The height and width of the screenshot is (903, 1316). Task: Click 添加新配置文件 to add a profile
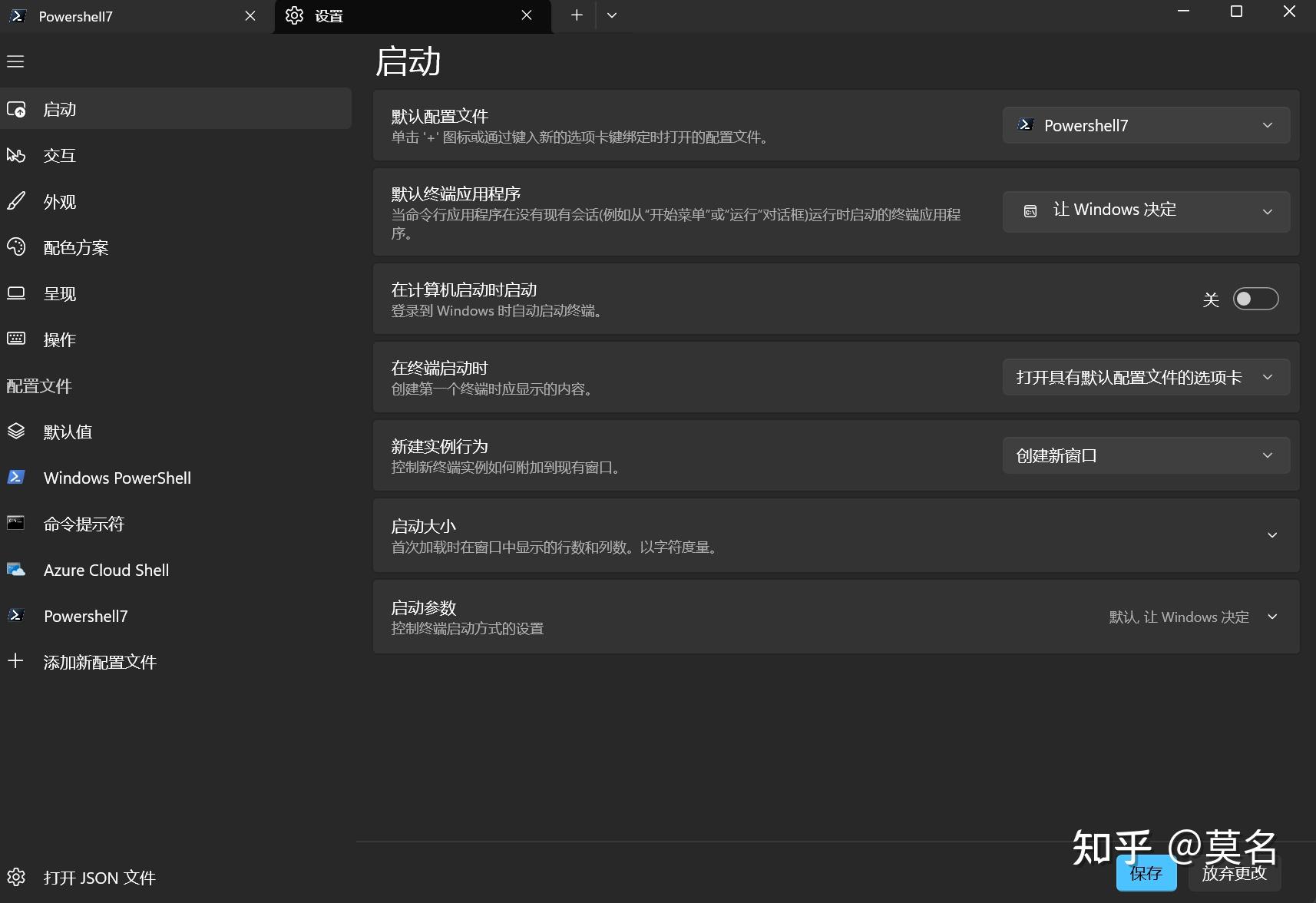100,661
